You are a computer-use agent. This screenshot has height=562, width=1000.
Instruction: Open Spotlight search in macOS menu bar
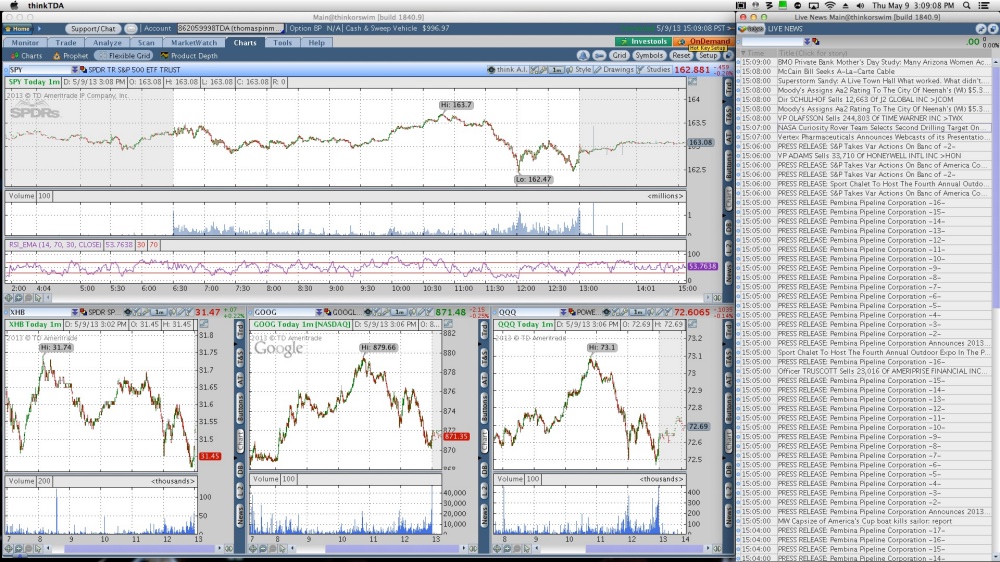(967, 5)
